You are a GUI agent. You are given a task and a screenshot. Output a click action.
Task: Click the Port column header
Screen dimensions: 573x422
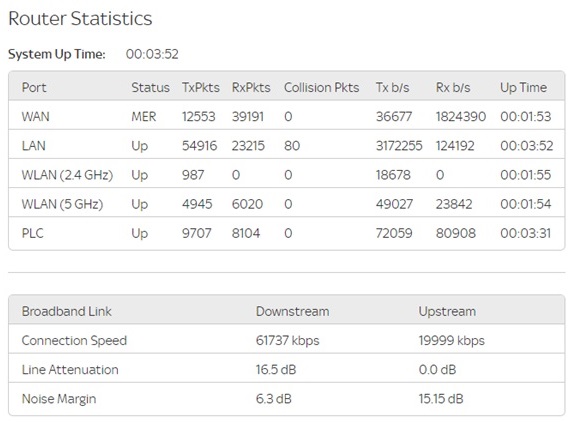pyautogui.click(x=34, y=87)
